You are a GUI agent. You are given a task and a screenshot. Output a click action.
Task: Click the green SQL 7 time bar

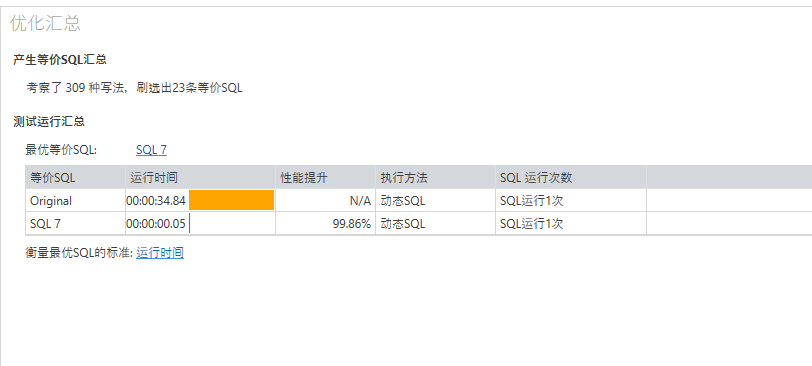click(190, 224)
